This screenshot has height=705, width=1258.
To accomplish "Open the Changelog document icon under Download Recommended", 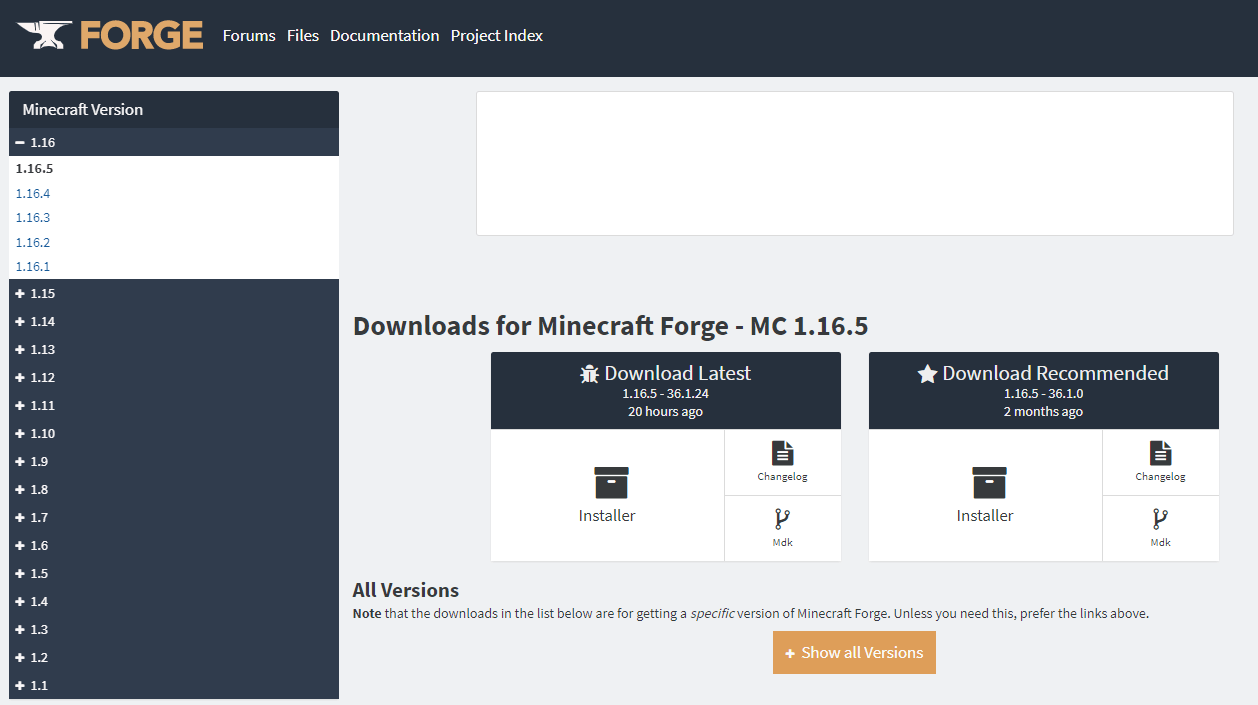I will pyautogui.click(x=1161, y=453).
